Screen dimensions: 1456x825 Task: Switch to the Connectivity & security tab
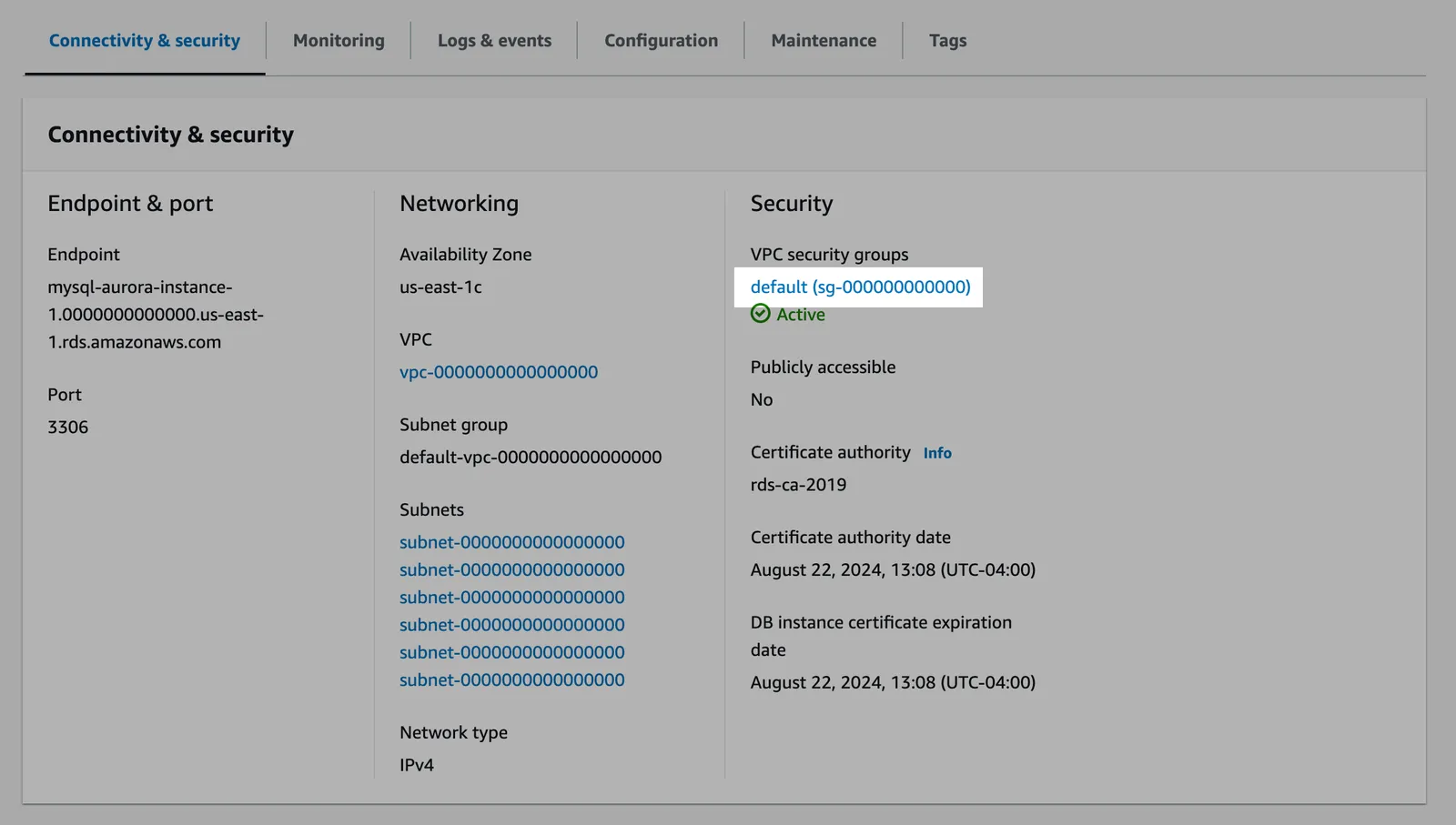(x=145, y=41)
